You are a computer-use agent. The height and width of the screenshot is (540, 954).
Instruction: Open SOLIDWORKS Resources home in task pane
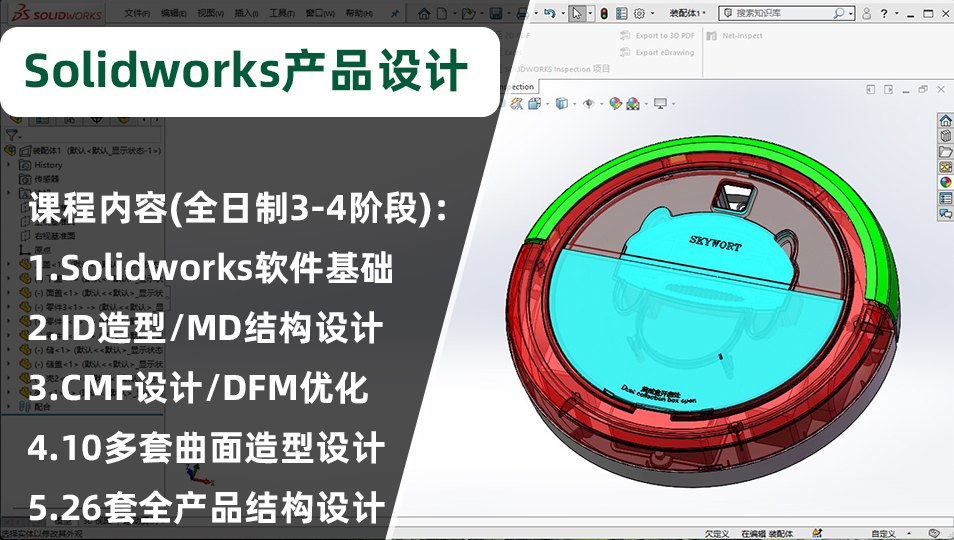click(945, 120)
